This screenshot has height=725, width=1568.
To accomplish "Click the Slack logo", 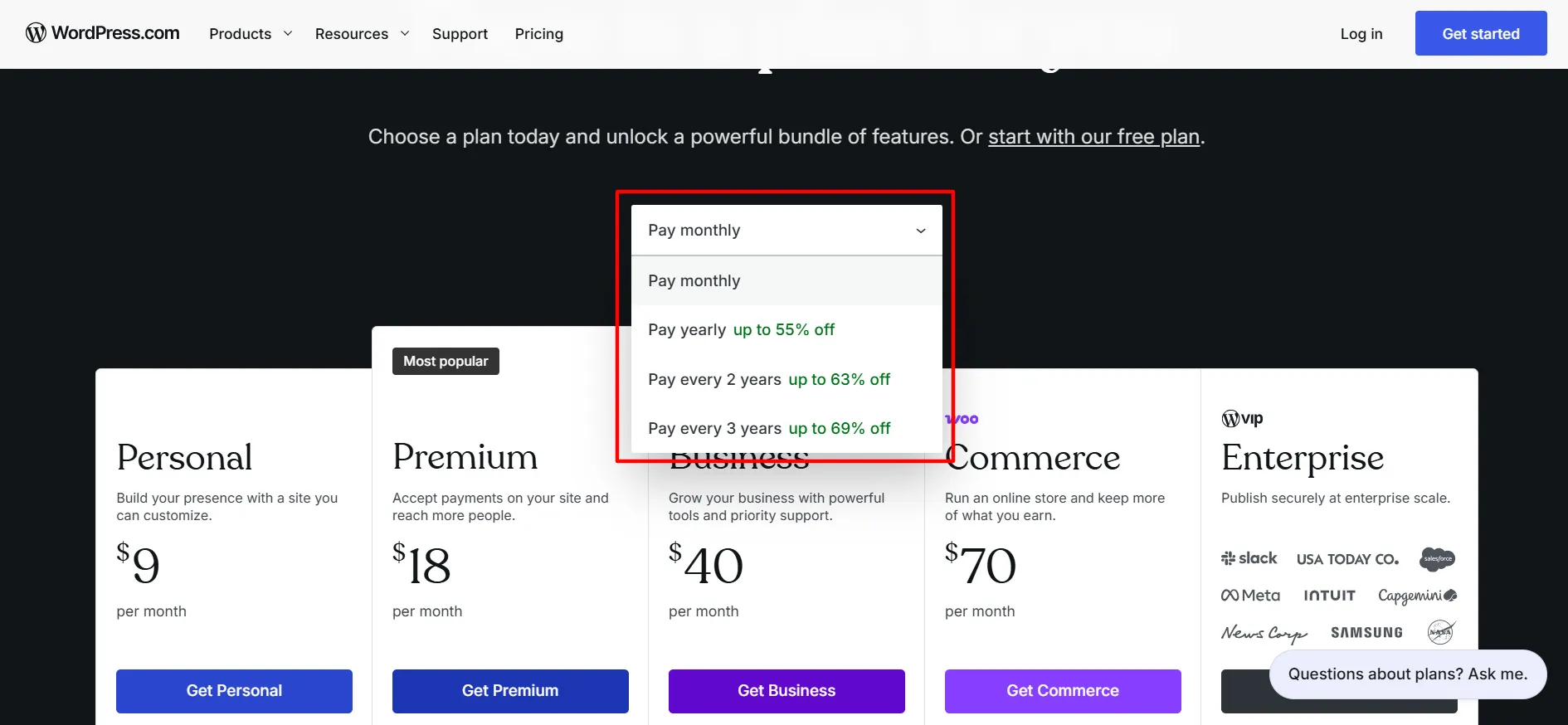I will click(x=1249, y=558).
